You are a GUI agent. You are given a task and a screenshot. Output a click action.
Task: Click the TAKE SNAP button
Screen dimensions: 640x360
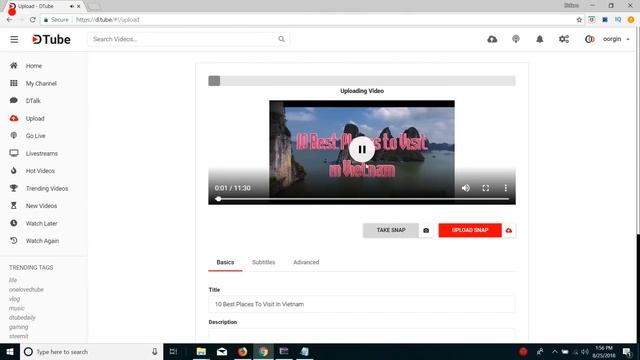tap(391, 230)
